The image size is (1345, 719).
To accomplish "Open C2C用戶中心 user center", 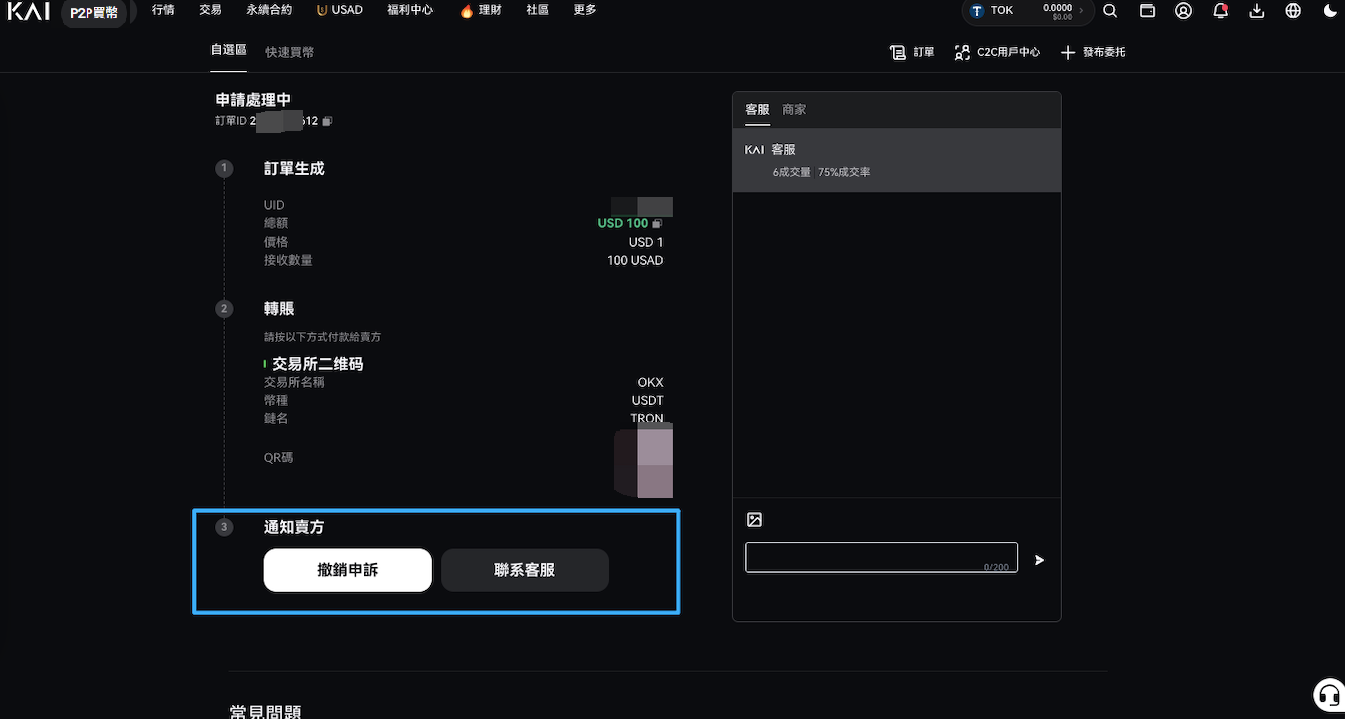I will pyautogui.click(x=997, y=52).
